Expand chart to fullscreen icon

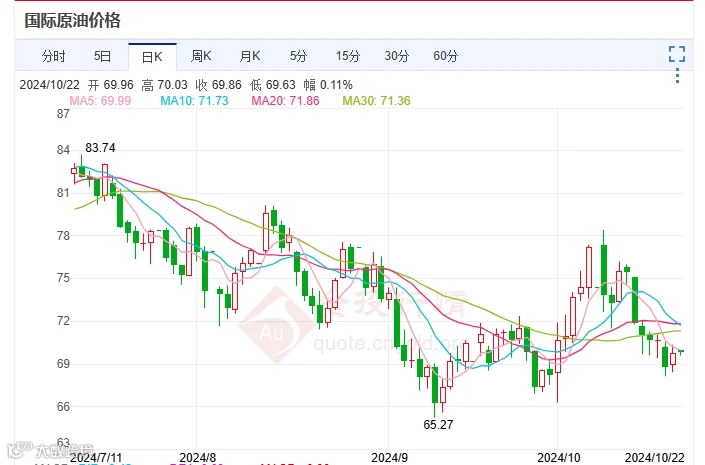point(677,54)
